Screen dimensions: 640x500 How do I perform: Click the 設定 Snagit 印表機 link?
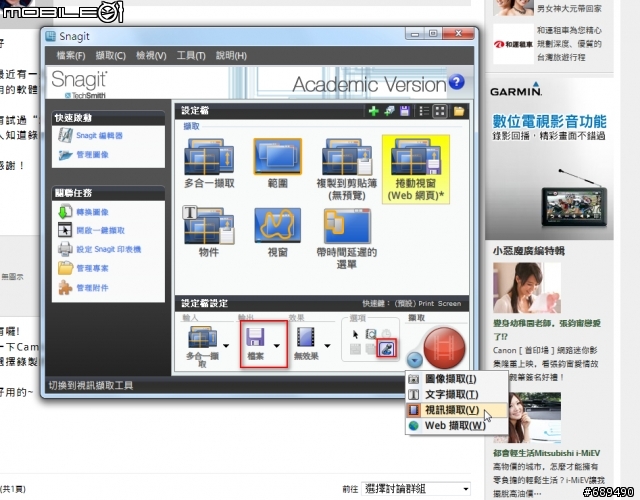pyautogui.click(x=109, y=249)
